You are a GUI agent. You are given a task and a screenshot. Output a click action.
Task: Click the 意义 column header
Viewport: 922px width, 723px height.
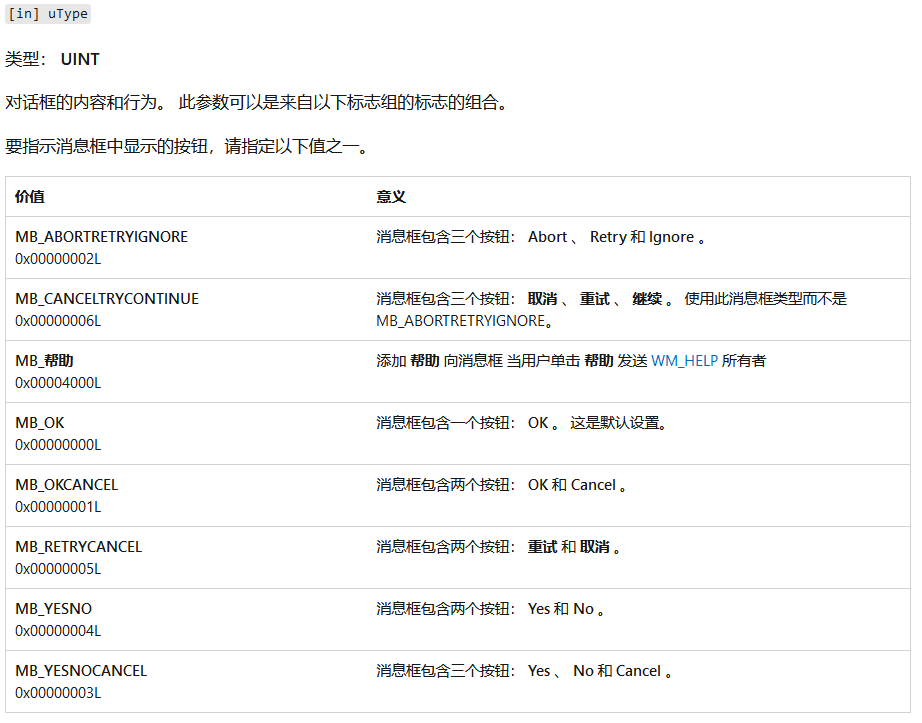(391, 197)
